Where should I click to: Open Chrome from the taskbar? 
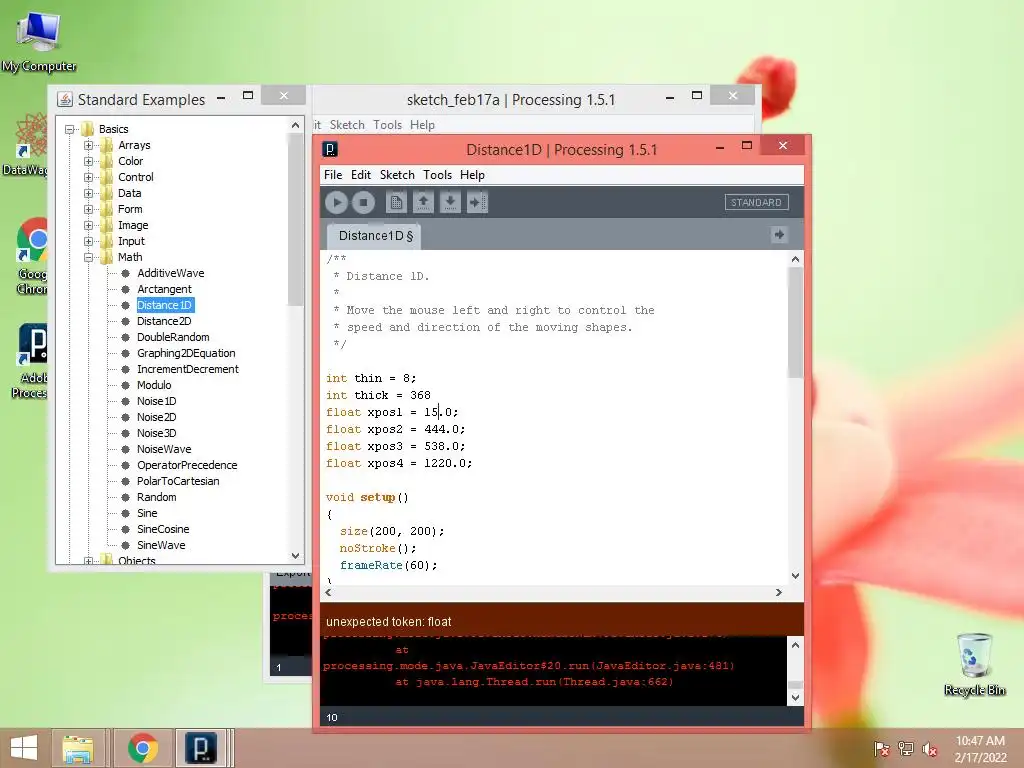tap(142, 748)
